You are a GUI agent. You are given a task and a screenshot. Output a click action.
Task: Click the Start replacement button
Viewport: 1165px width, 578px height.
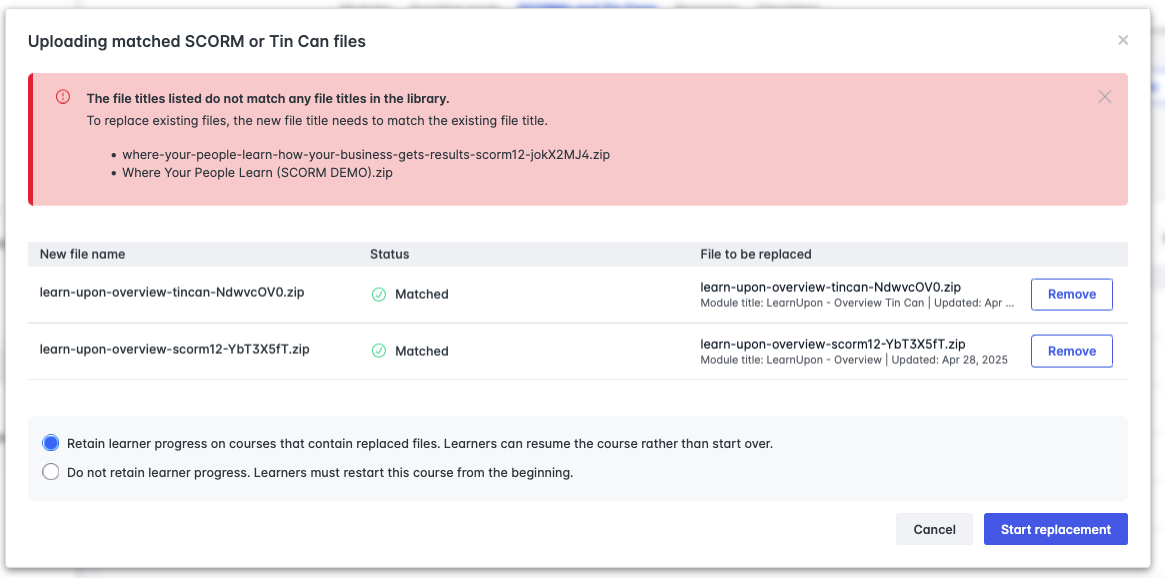(1055, 528)
